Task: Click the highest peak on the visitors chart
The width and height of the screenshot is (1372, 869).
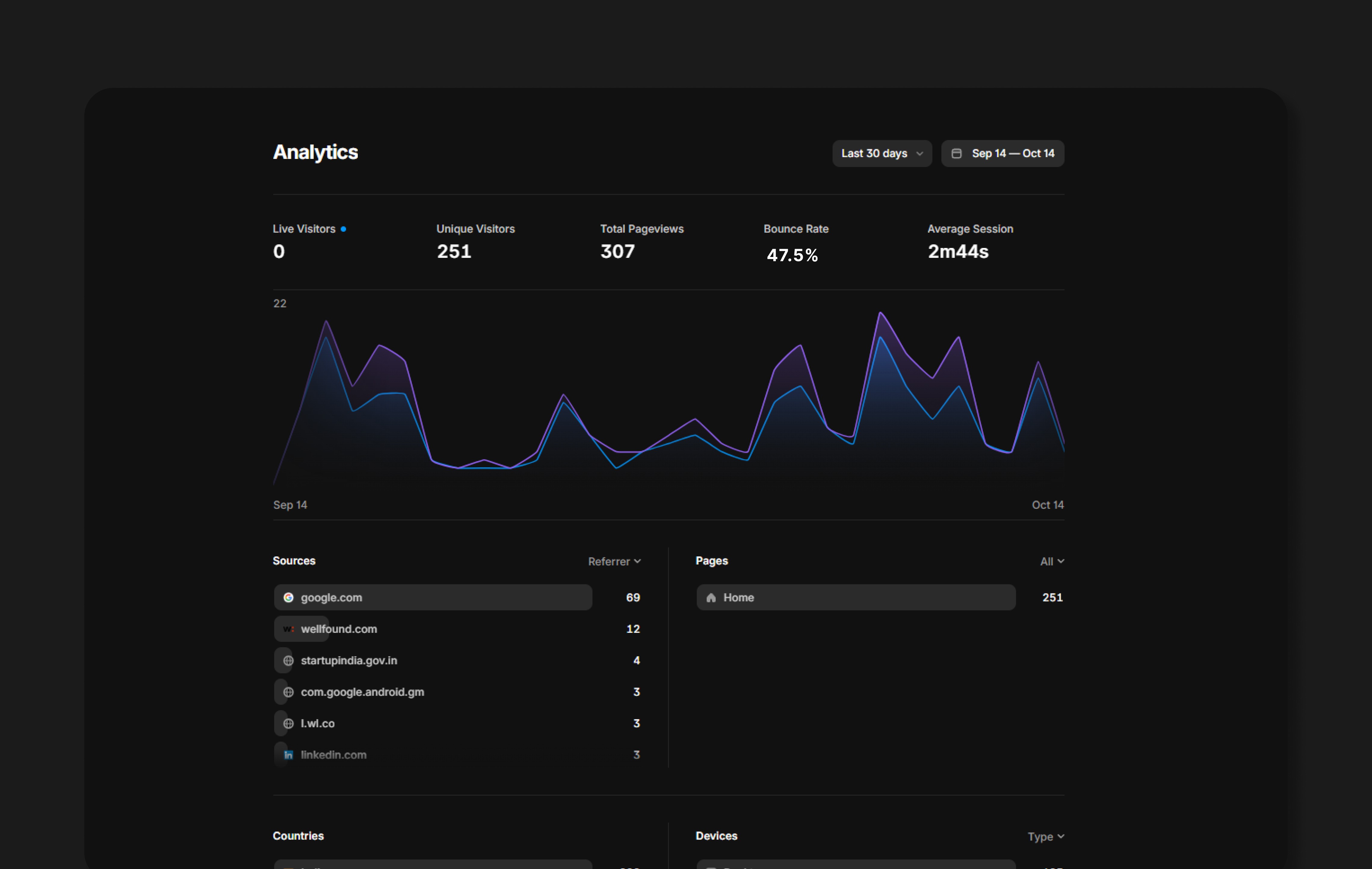Action: [x=880, y=313]
